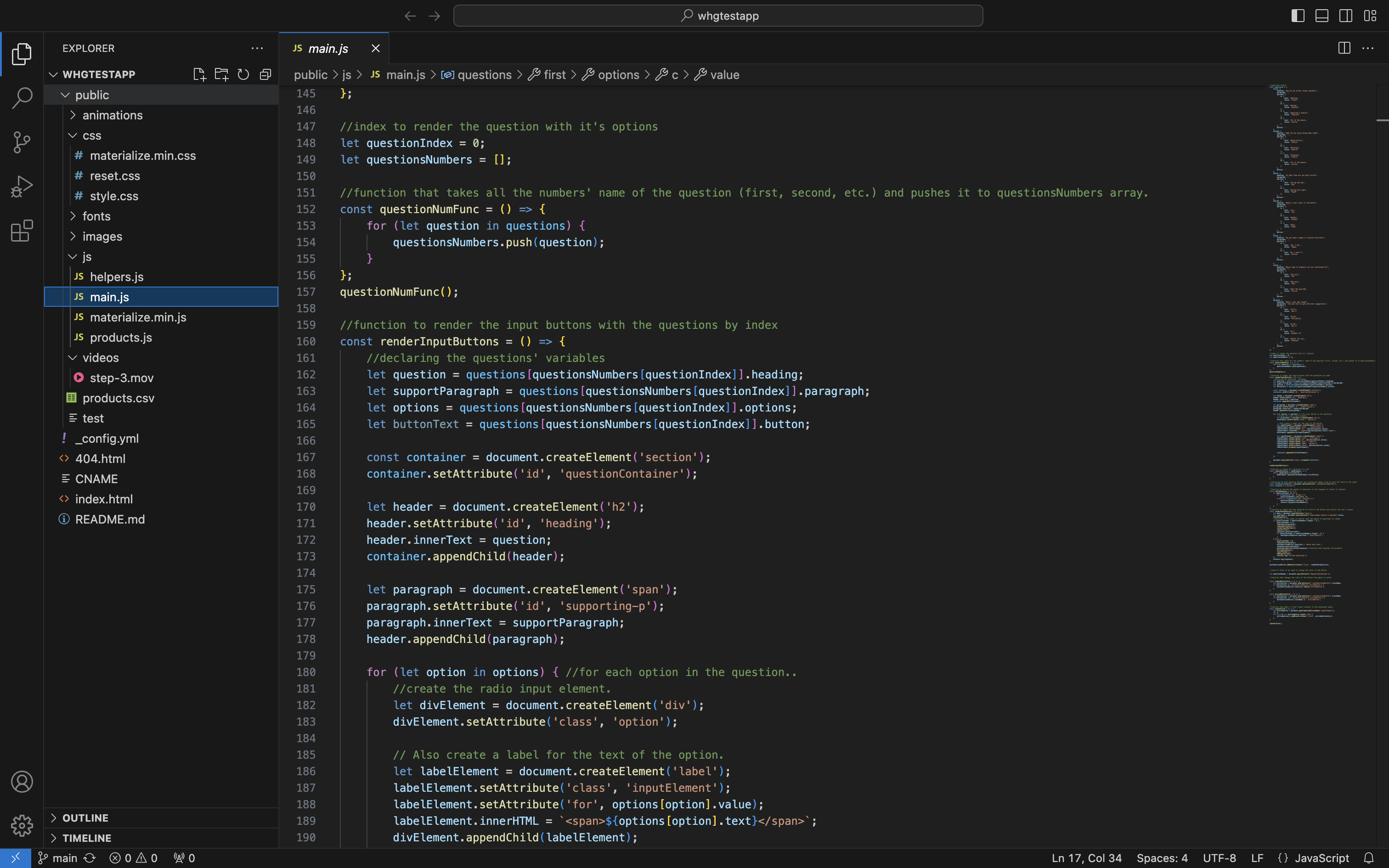This screenshot has height=868, width=1389.
Task: Split the editor to the right
Action: [x=1344, y=48]
